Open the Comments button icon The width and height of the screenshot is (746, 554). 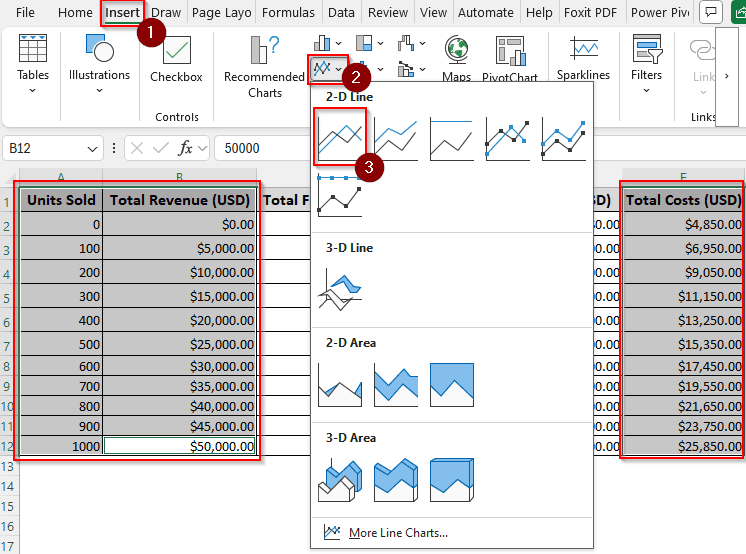tap(711, 12)
